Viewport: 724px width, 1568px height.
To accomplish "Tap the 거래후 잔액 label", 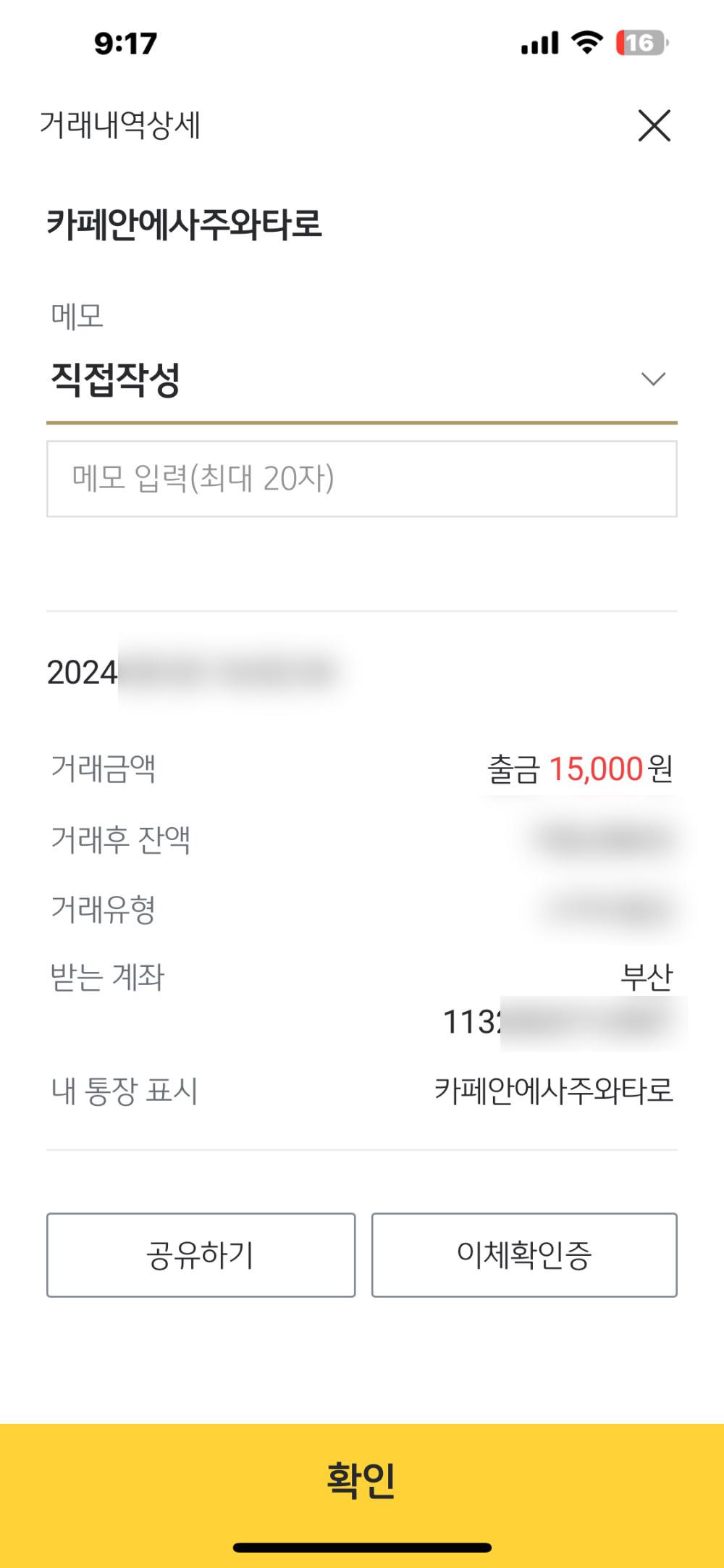I will click(121, 839).
